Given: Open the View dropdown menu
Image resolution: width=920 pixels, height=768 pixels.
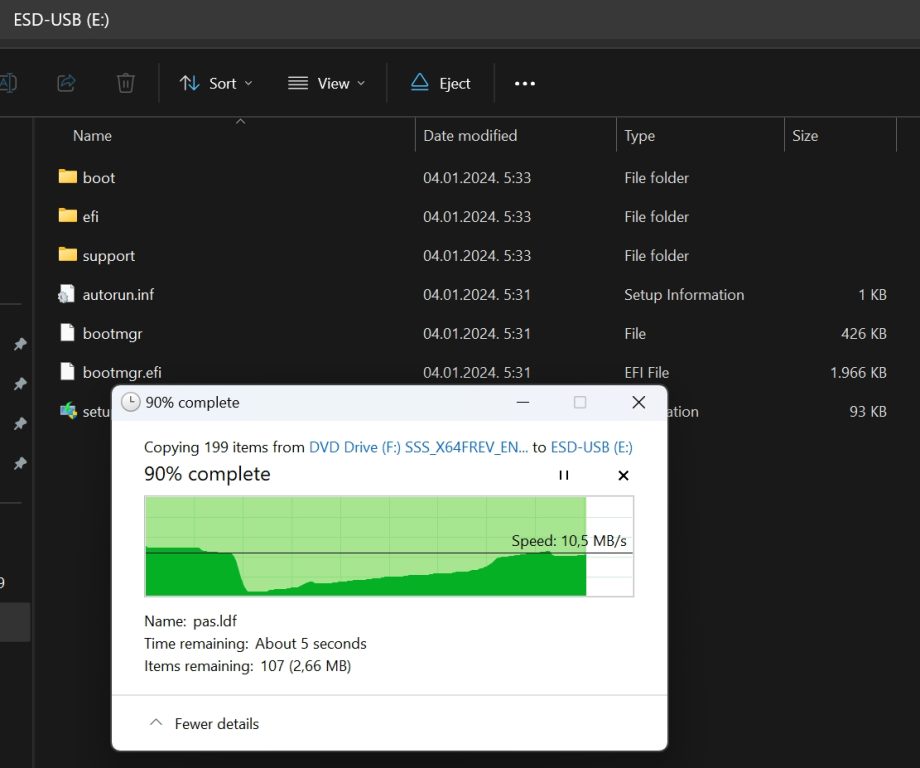Looking at the screenshot, I should point(326,83).
